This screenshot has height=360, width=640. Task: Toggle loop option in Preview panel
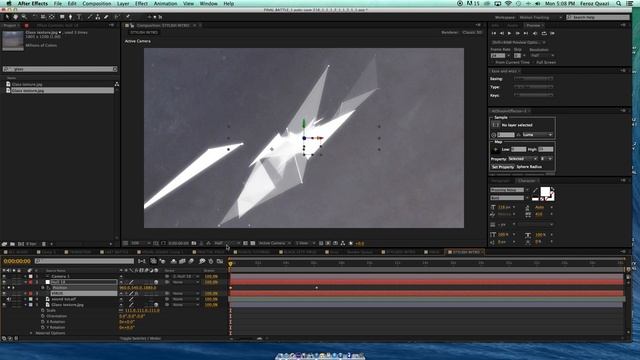(x=544, y=33)
